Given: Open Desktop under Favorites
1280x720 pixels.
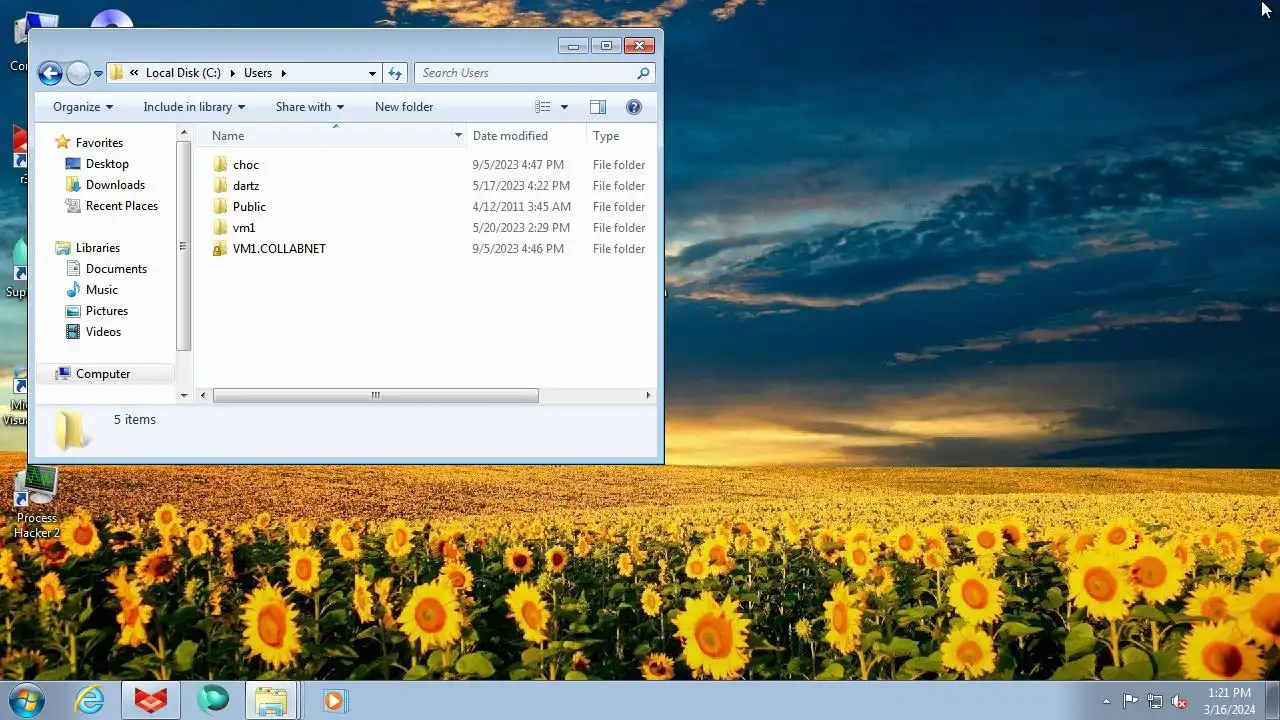Looking at the screenshot, I should pos(107,164).
